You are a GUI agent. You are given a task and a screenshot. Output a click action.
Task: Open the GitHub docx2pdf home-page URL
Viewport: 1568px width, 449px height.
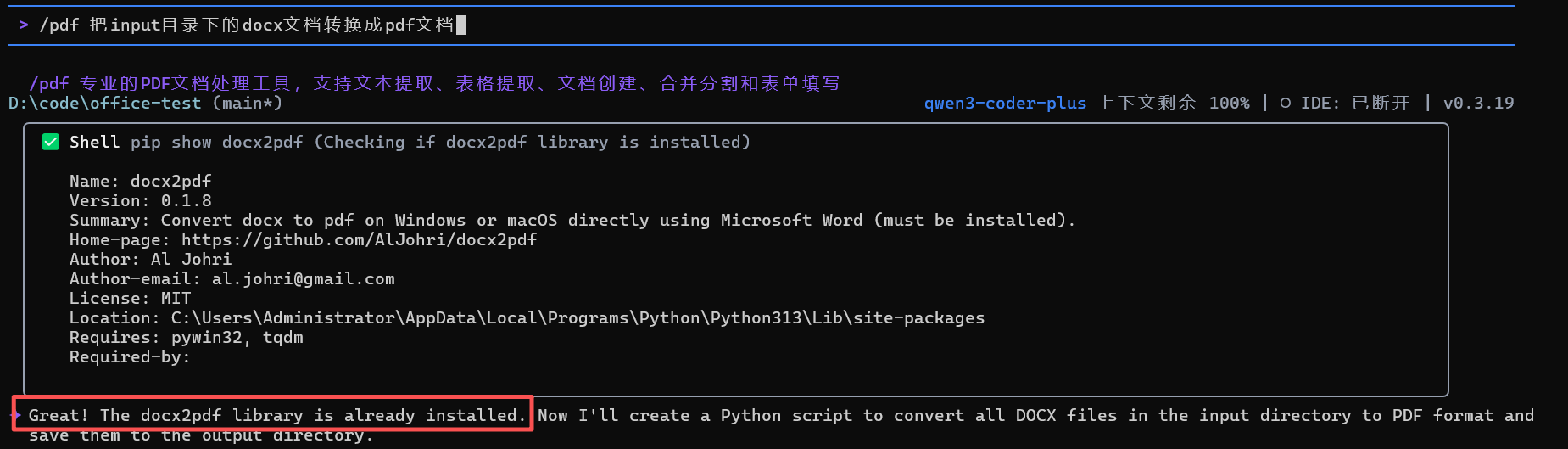coord(359,240)
